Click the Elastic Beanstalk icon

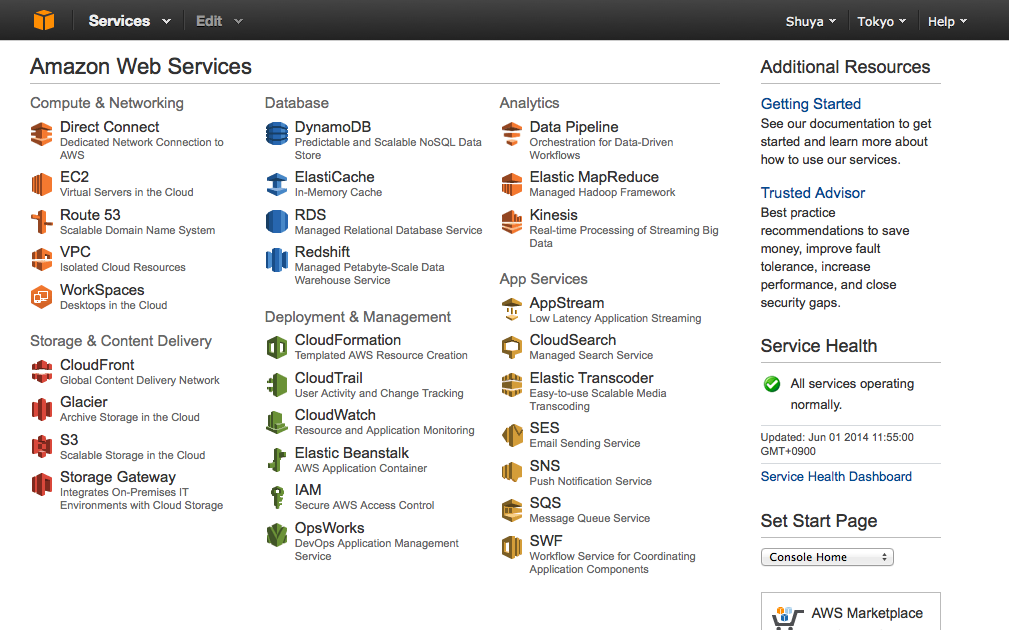click(x=277, y=460)
